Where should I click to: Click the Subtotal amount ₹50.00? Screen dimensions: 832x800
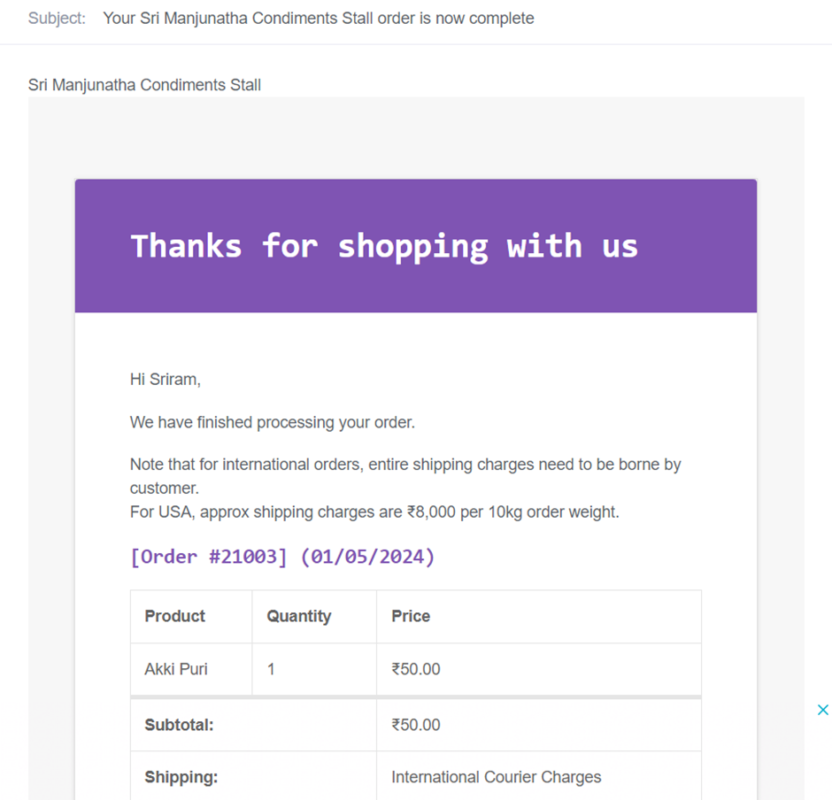[416, 725]
